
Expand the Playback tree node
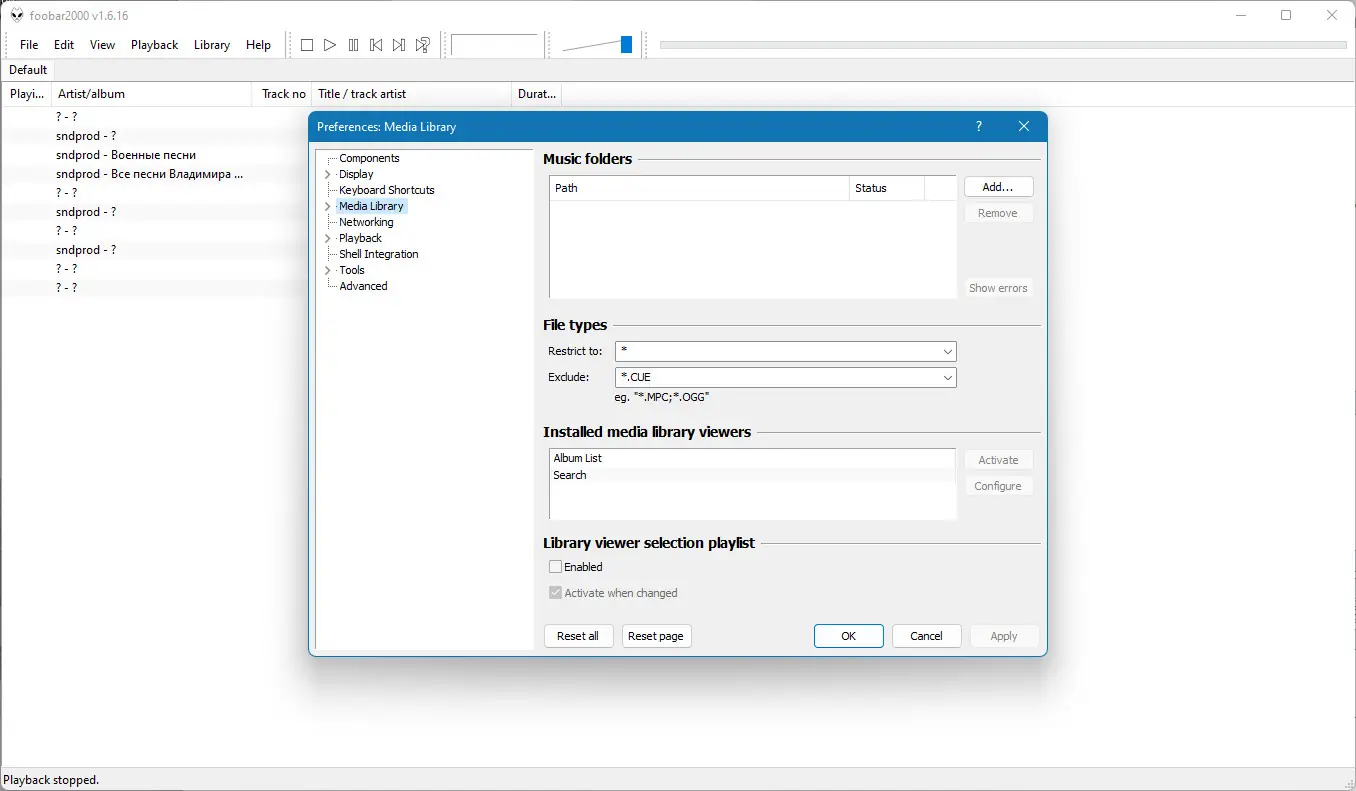coord(328,238)
